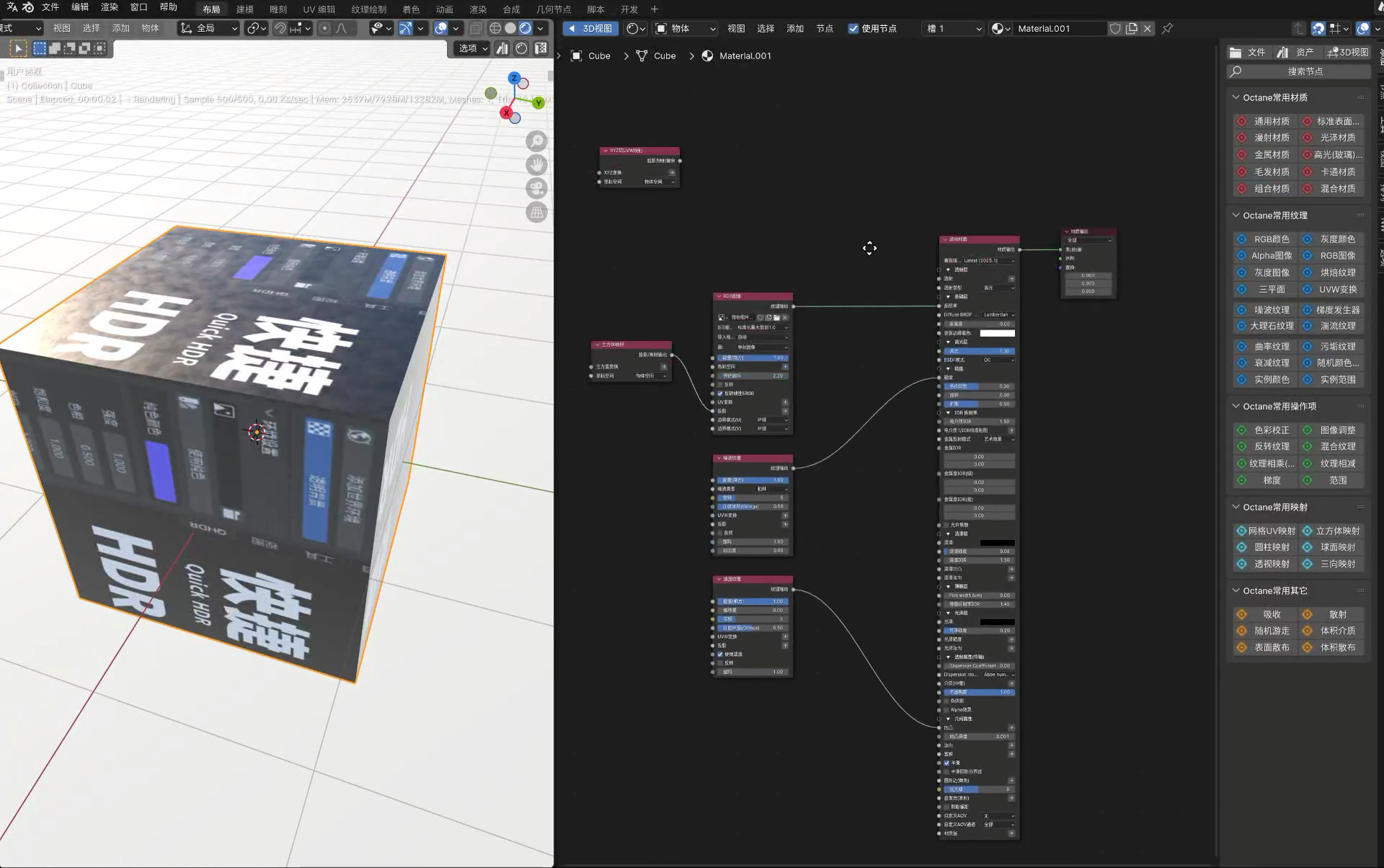Toggle perspective/orthographic grid gizmo
This screenshot has height=868, width=1384.
click(536, 213)
